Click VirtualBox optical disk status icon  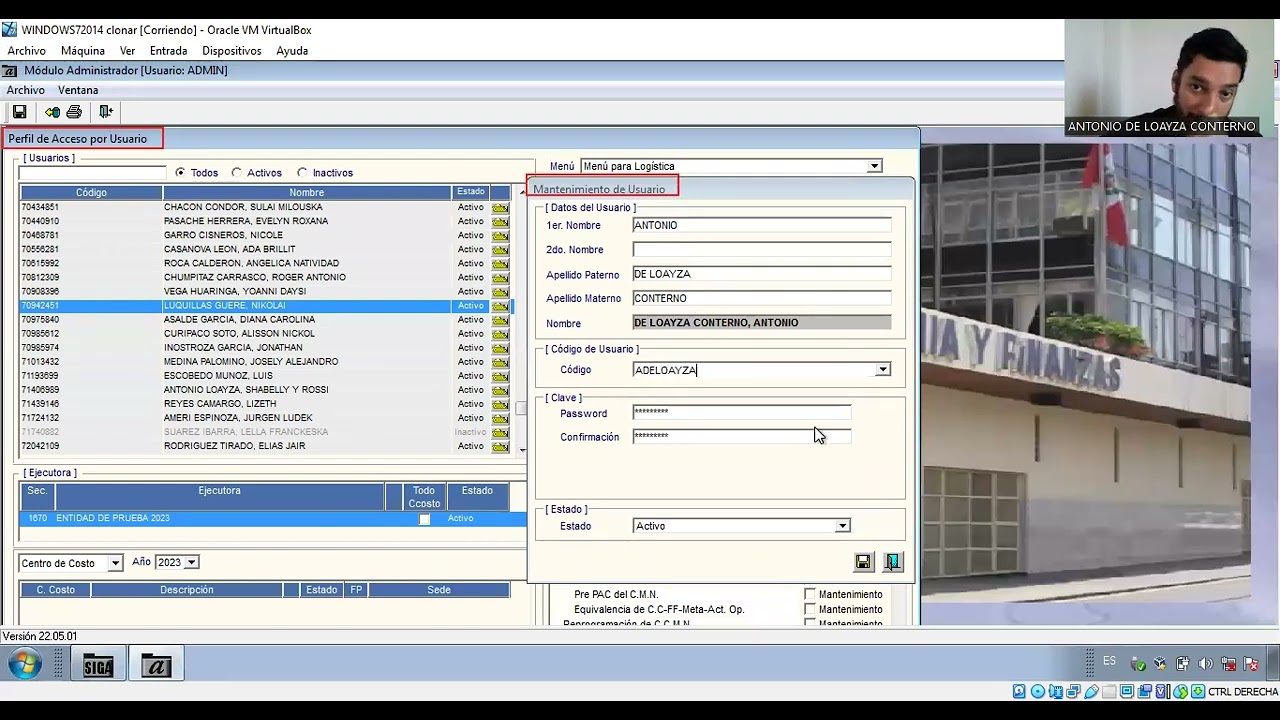tap(1037, 691)
